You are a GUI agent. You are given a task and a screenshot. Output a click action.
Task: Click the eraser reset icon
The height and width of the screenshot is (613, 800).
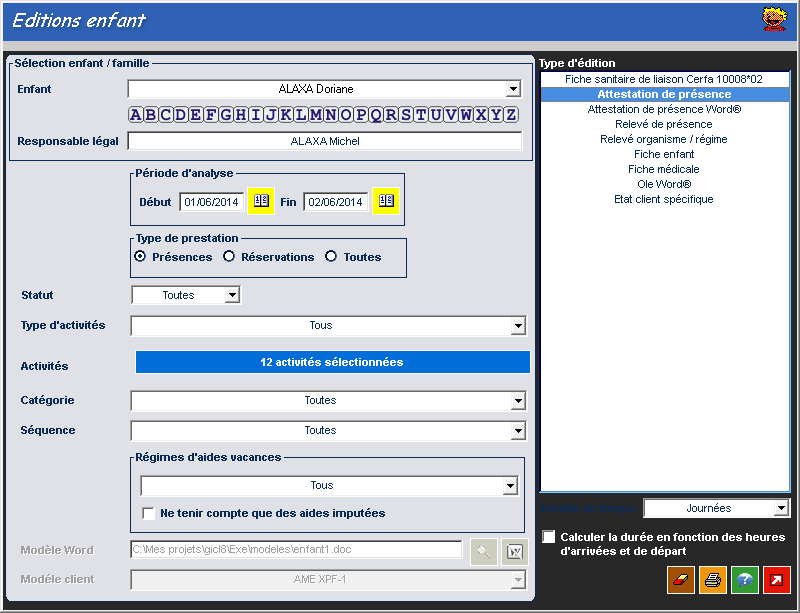point(680,579)
